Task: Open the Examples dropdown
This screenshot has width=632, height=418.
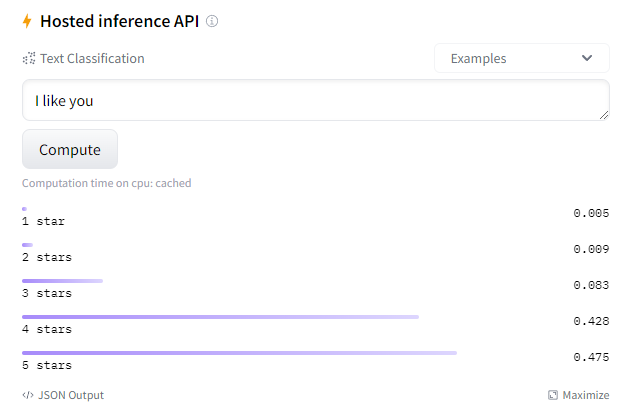Action: point(521,58)
